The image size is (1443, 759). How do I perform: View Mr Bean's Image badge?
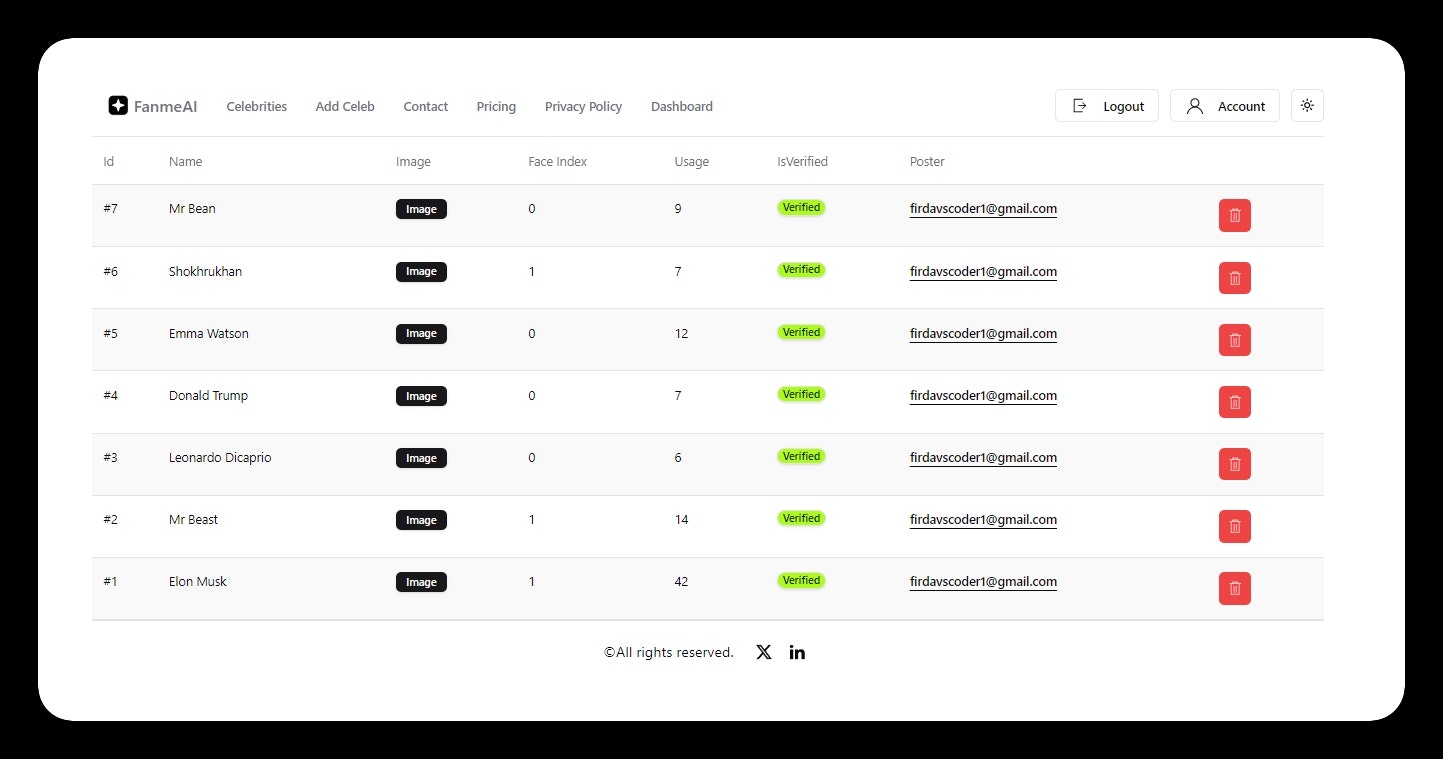tap(421, 209)
